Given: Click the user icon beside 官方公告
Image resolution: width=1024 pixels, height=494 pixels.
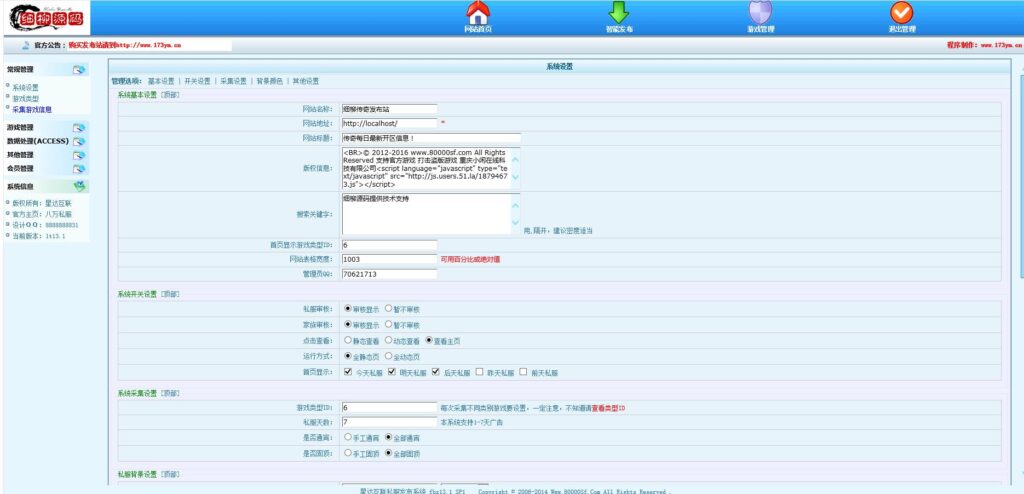Looking at the screenshot, I should tap(25, 45).
